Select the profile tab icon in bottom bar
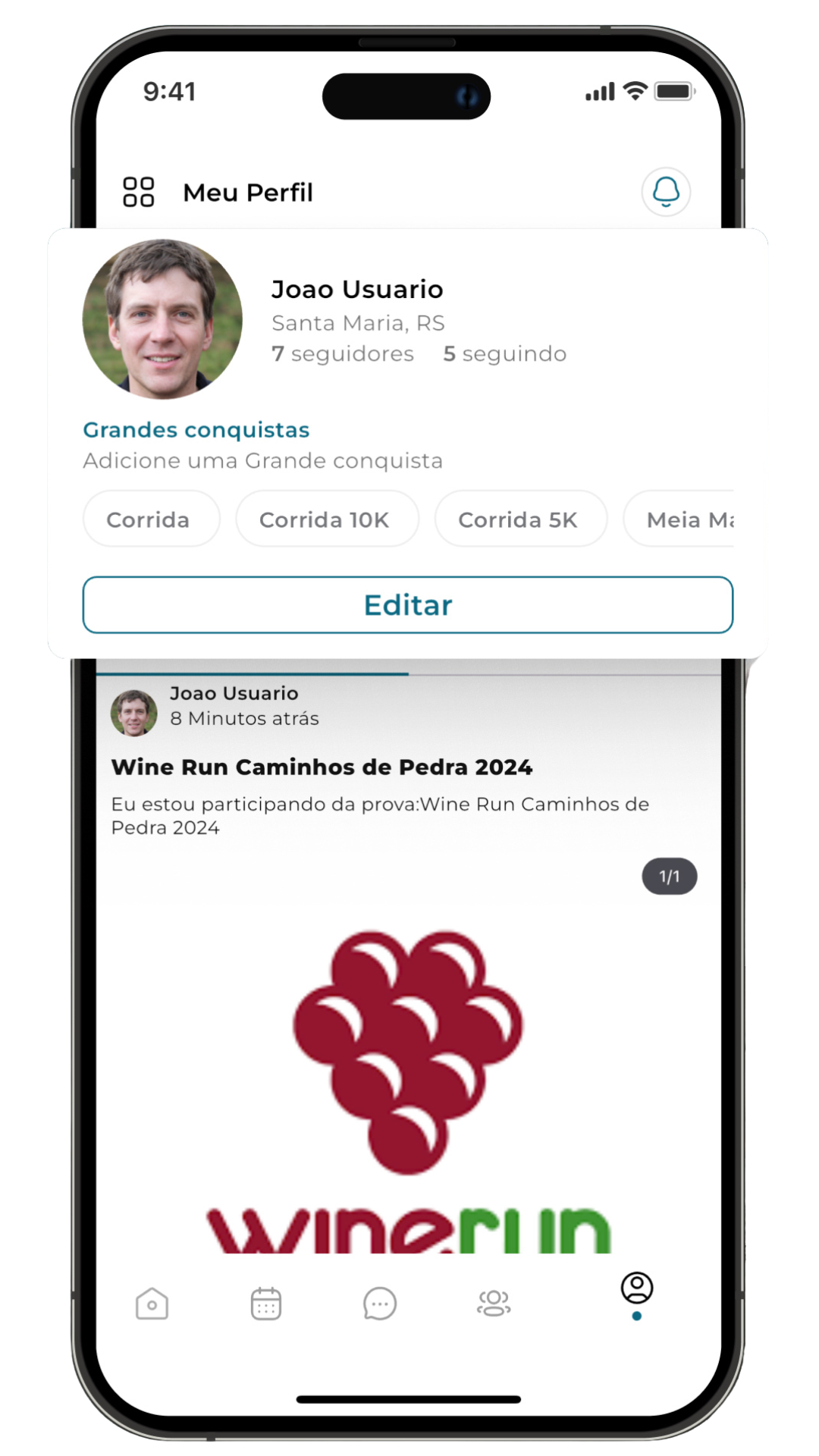819x1456 pixels. point(637,1288)
